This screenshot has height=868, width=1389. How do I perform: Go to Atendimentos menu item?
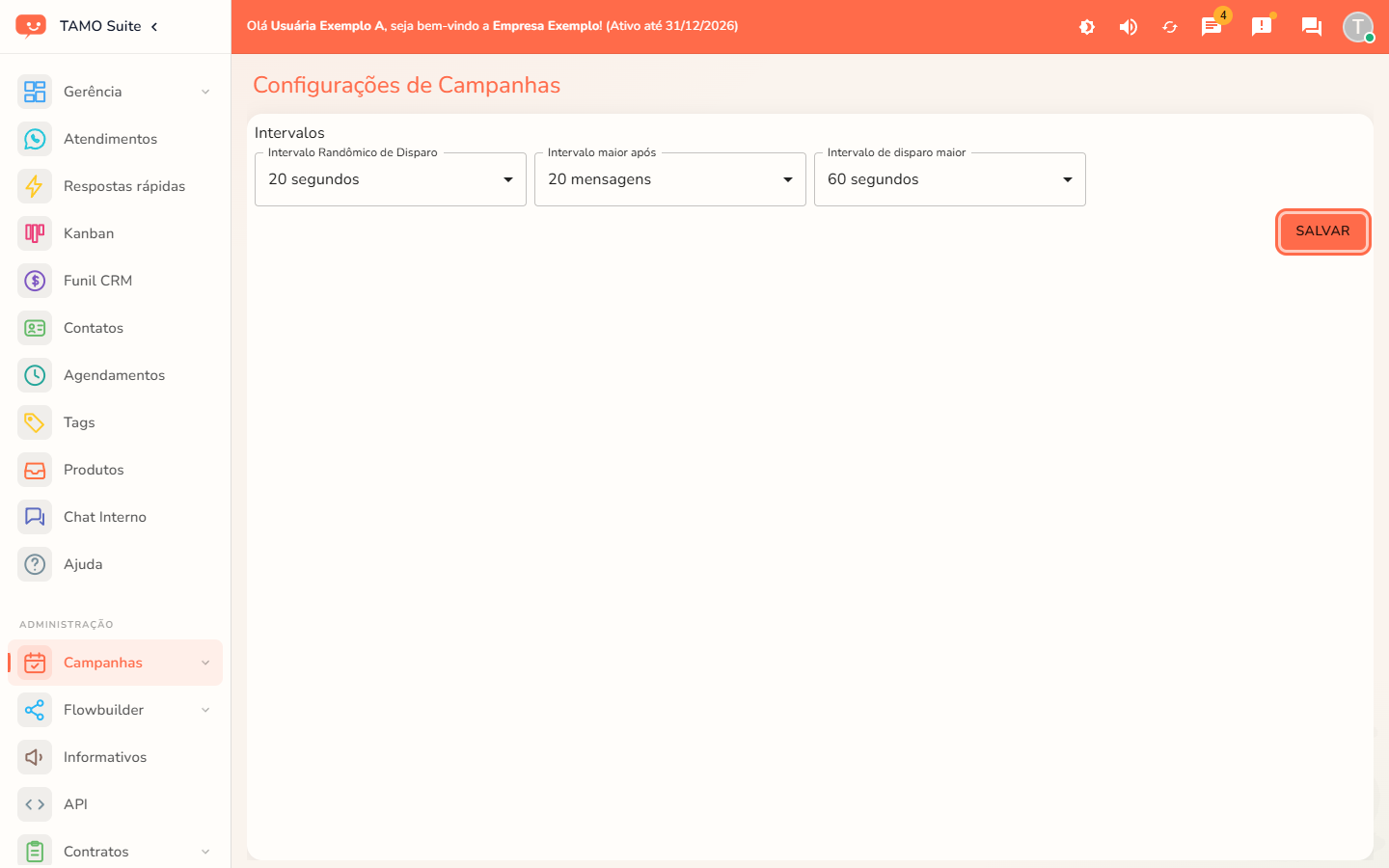[x=115, y=139]
